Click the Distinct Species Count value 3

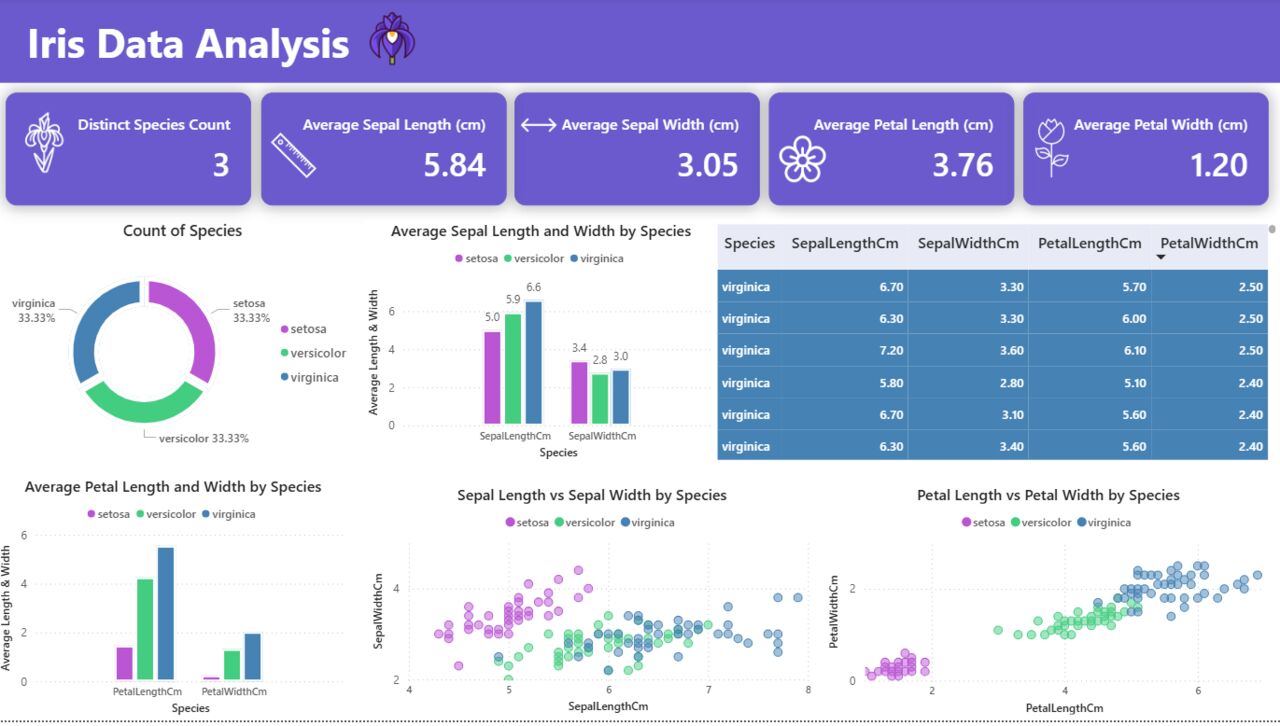point(221,164)
